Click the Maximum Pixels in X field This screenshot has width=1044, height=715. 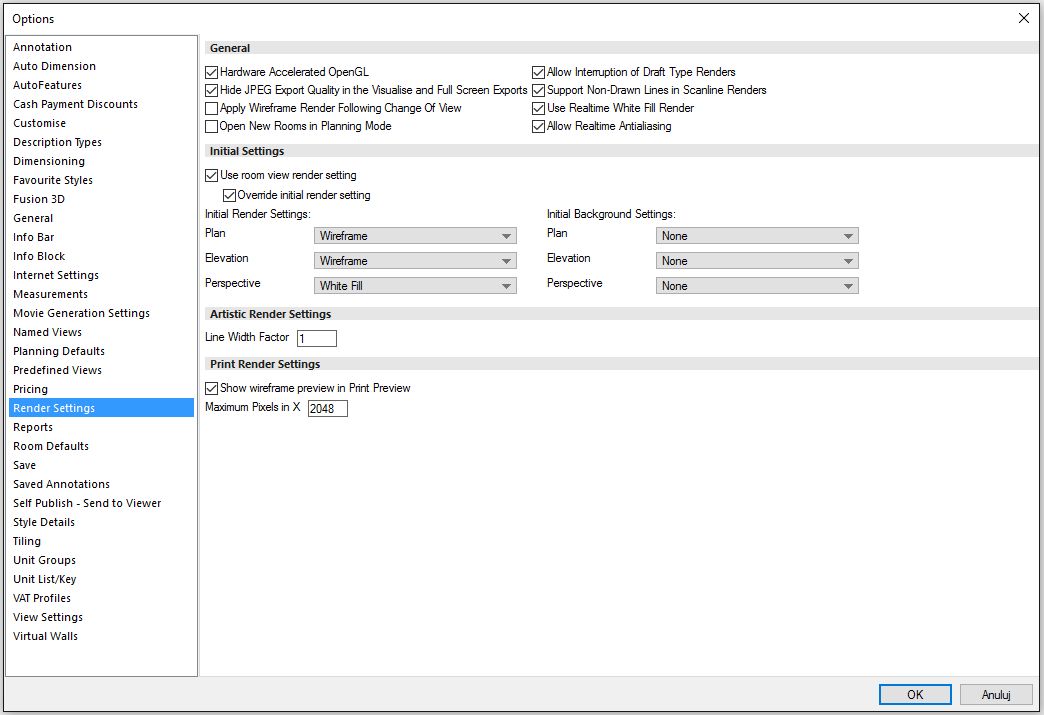coord(327,409)
